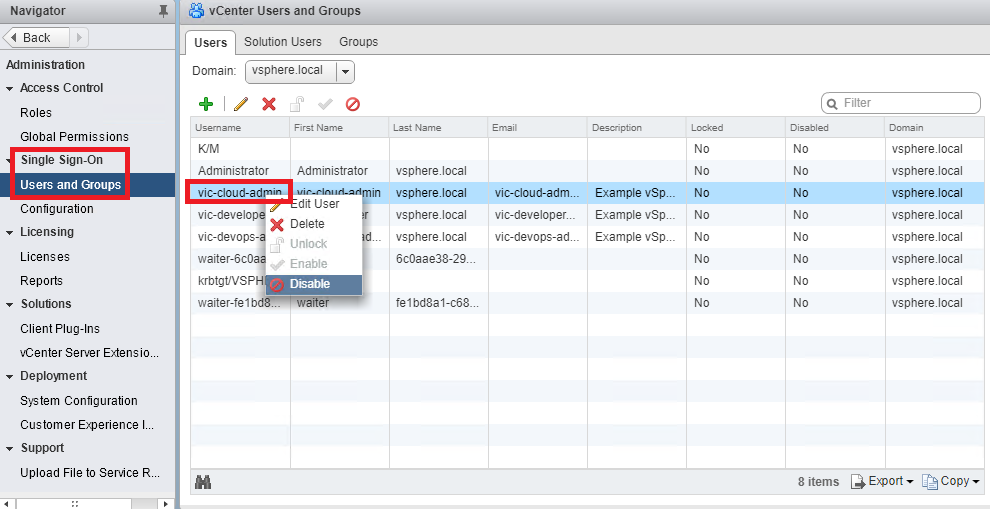Collapse the Access Control section
Screen dimensions: 990x509
[10, 88]
